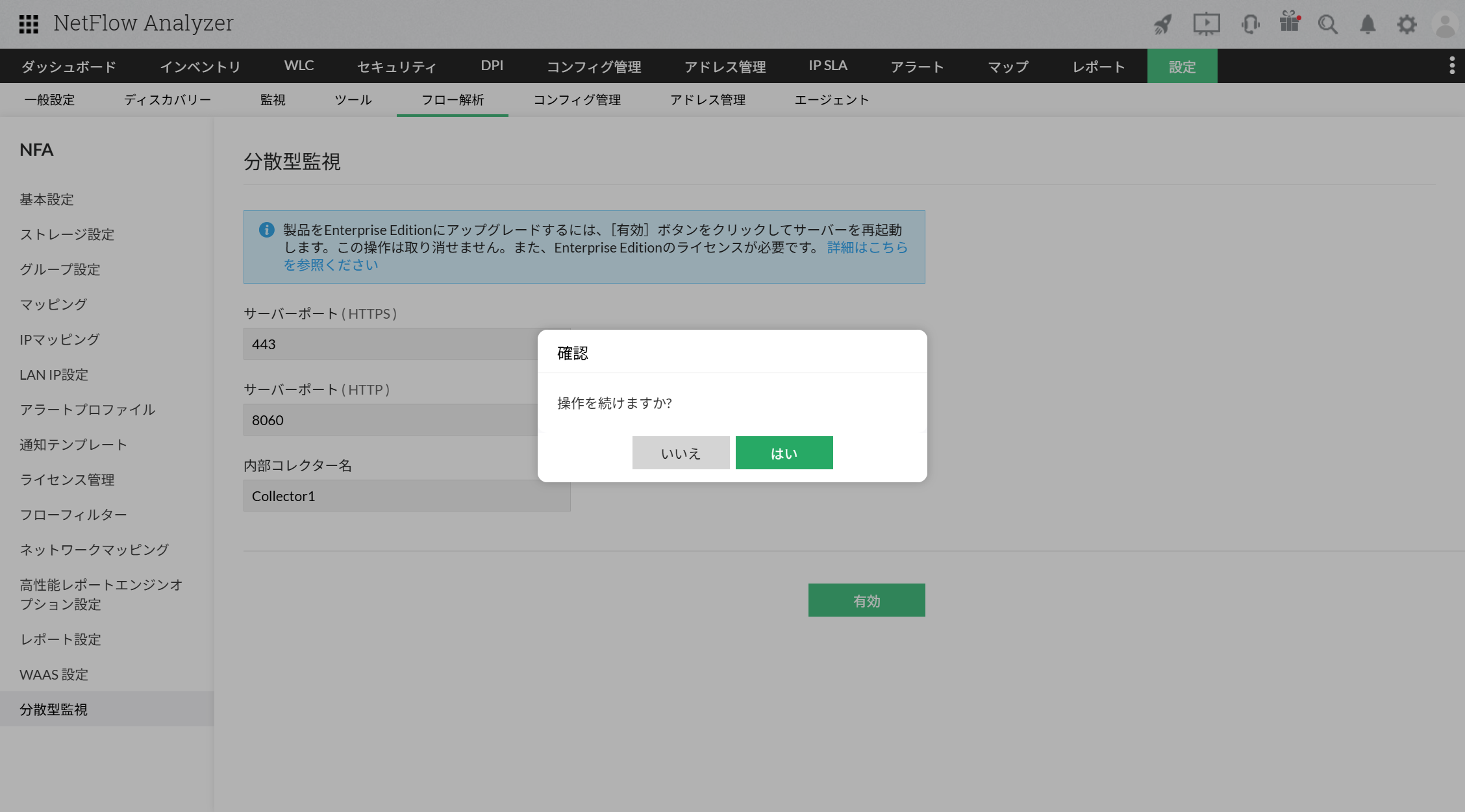The image size is (1465, 812).
Task: Switch to the ディスカバリー settings tab
Action: coord(168,100)
